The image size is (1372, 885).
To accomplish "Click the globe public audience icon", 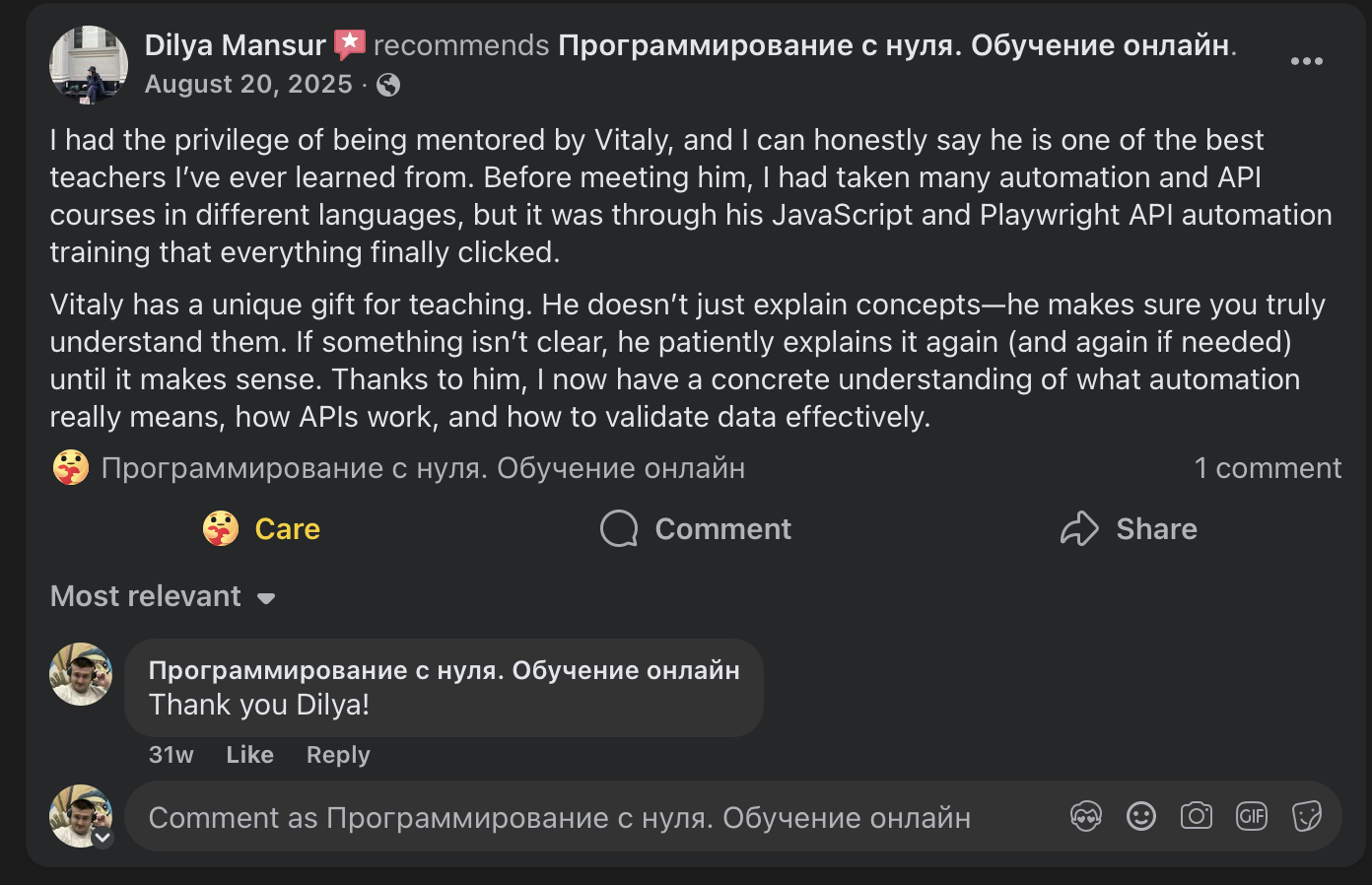I will click(x=388, y=85).
